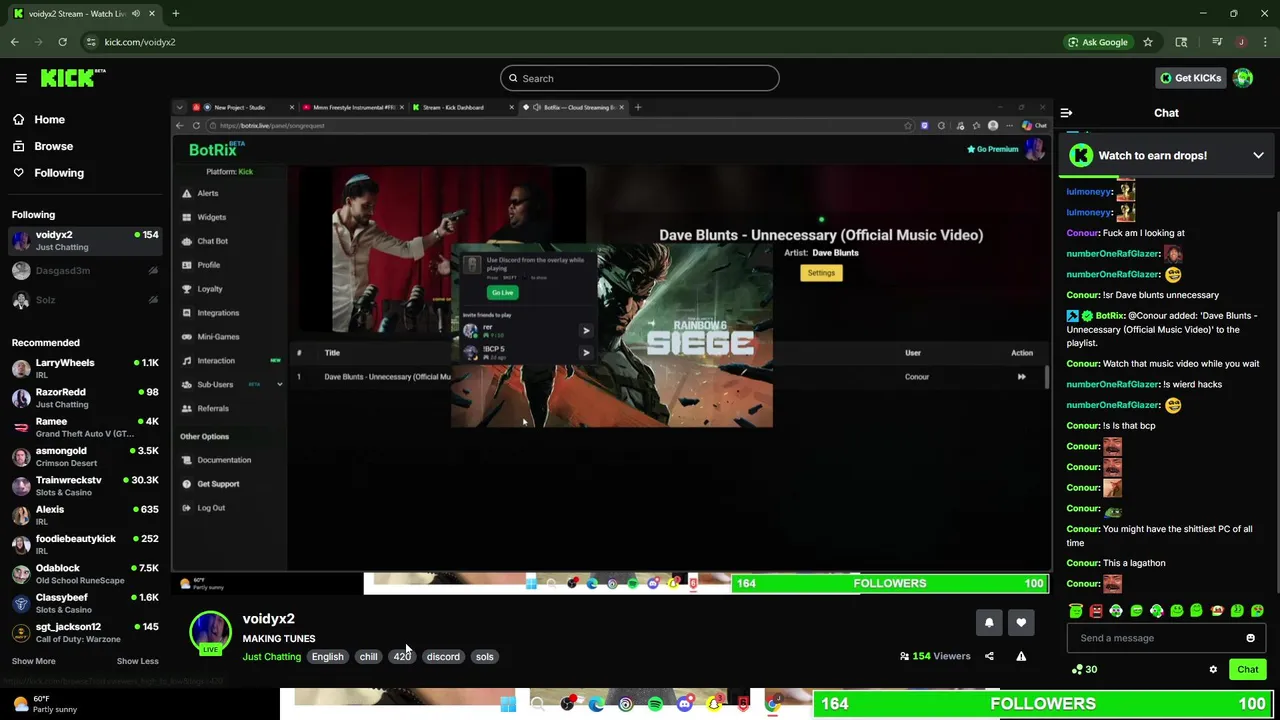Screen dimensions: 1280x720
Task: View site information icon in address bar
Action: (91, 42)
